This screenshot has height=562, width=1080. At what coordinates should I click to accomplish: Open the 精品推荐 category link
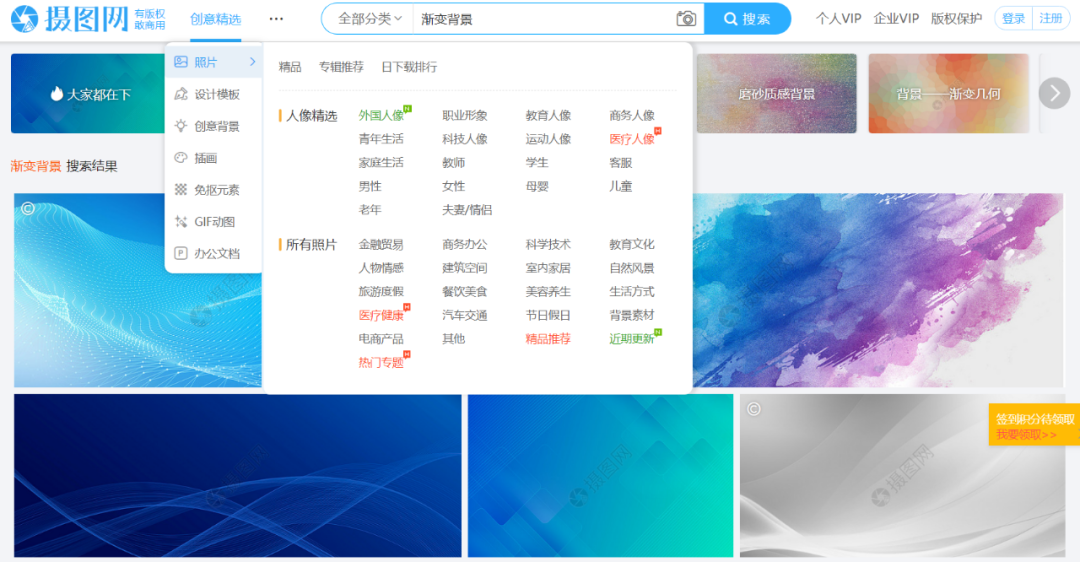coord(548,339)
